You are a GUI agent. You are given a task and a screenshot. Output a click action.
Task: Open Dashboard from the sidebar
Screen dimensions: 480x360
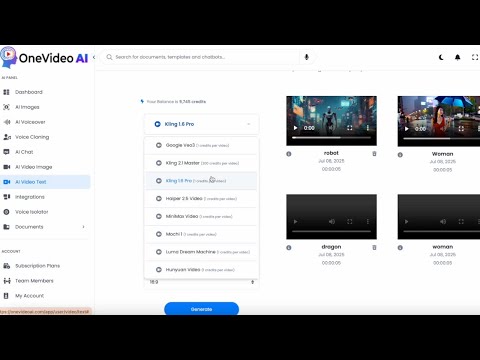pos(29,92)
